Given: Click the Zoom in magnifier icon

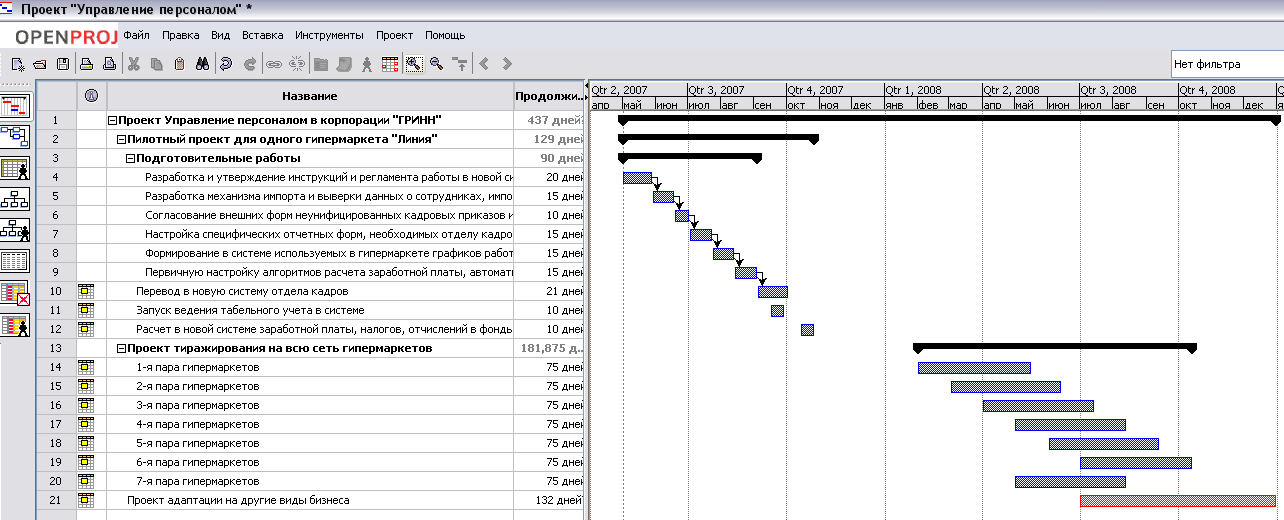Looking at the screenshot, I should point(413,64).
